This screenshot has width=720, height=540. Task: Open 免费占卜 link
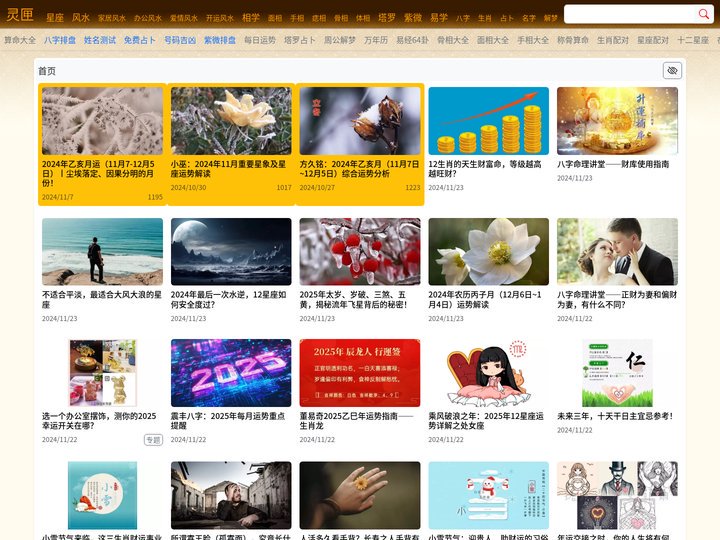tap(140, 40)
